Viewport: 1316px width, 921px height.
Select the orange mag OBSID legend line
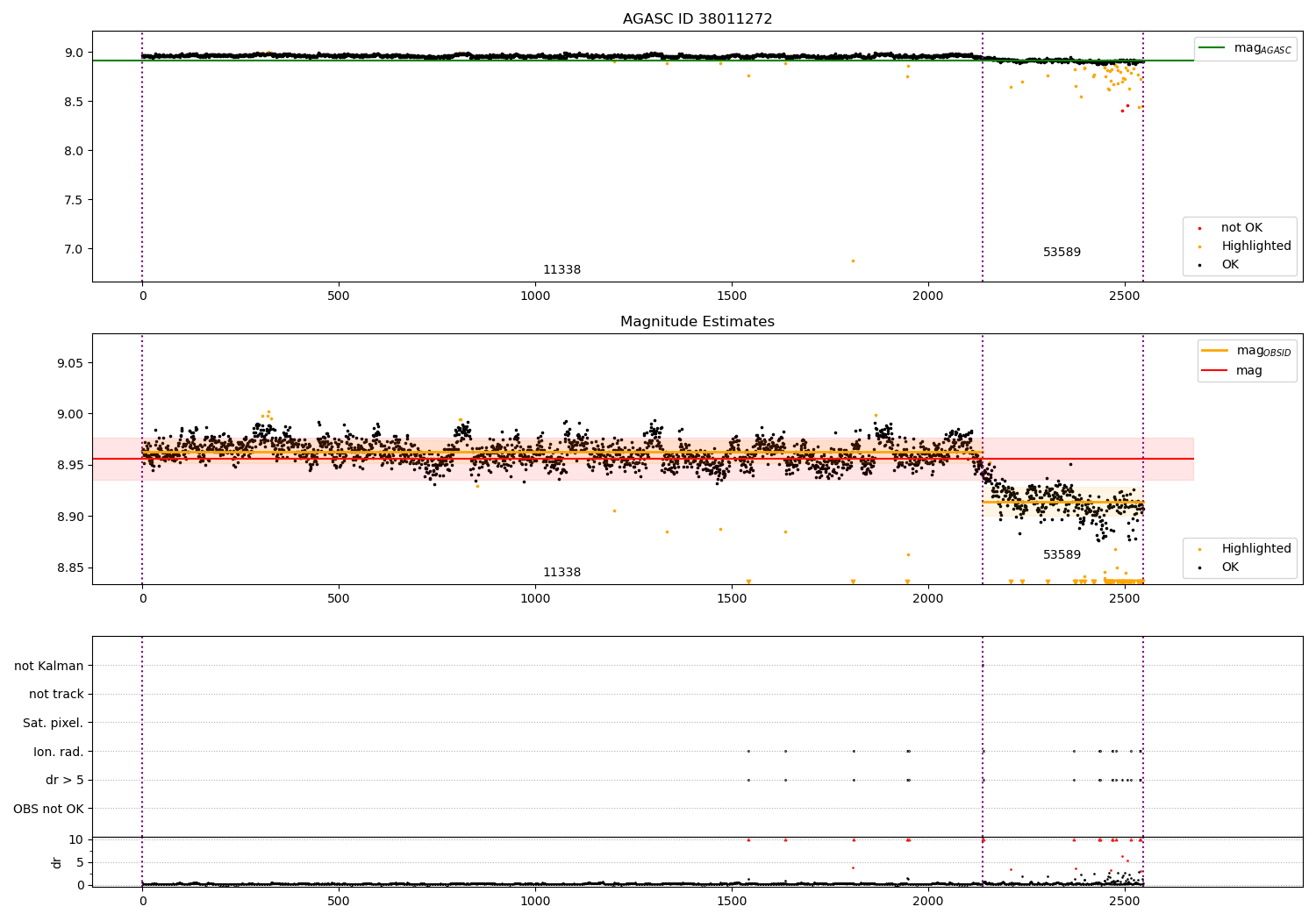click(x=1214, y=351)
